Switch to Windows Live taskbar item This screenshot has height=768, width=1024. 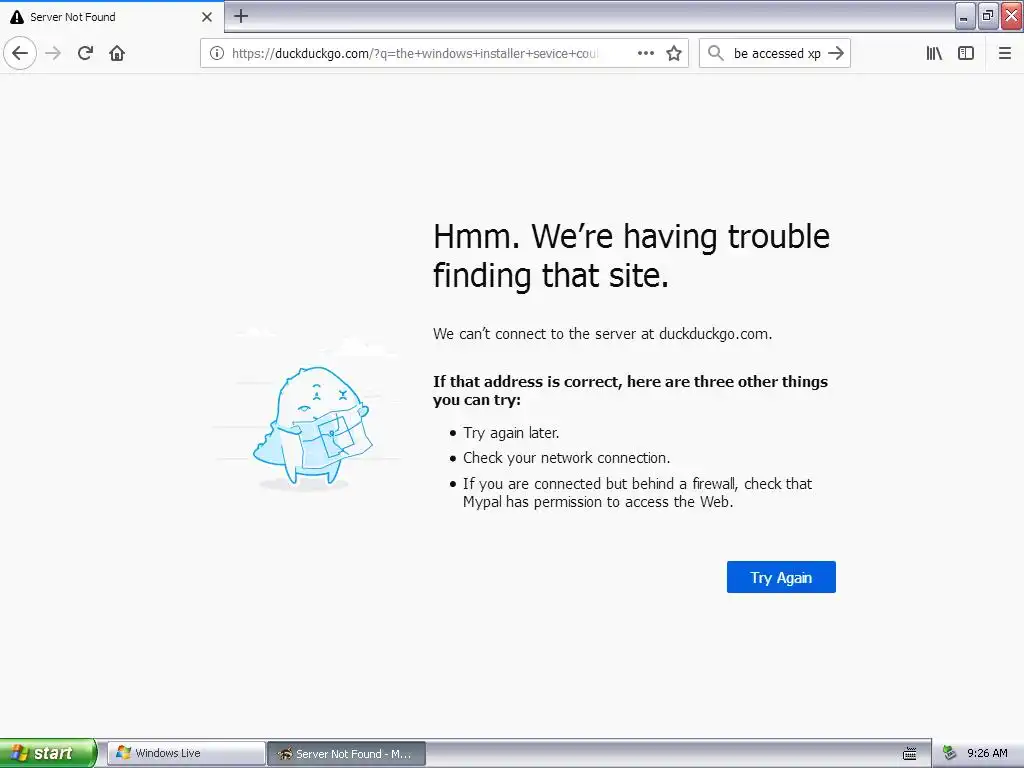(x=186, y=753)
